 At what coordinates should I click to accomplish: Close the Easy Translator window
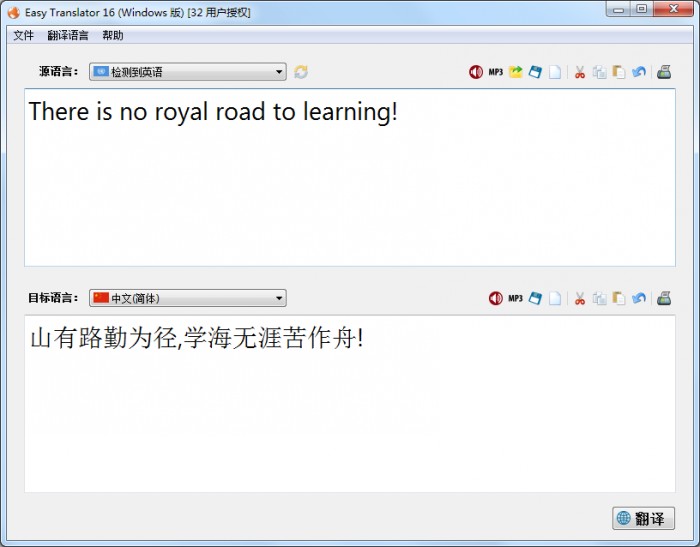(x=673, y=9)
